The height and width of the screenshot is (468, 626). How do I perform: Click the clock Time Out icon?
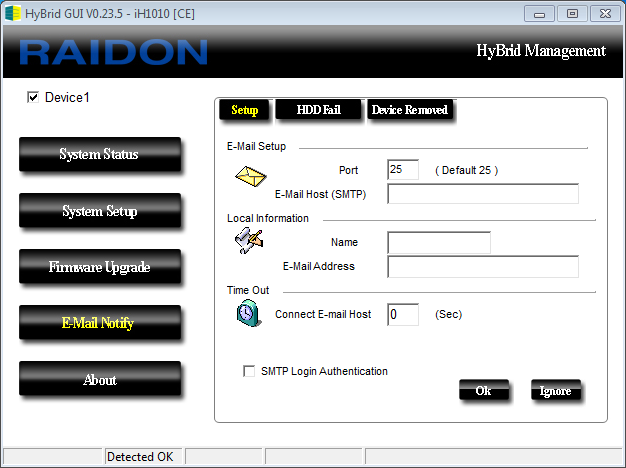[249, 313]
